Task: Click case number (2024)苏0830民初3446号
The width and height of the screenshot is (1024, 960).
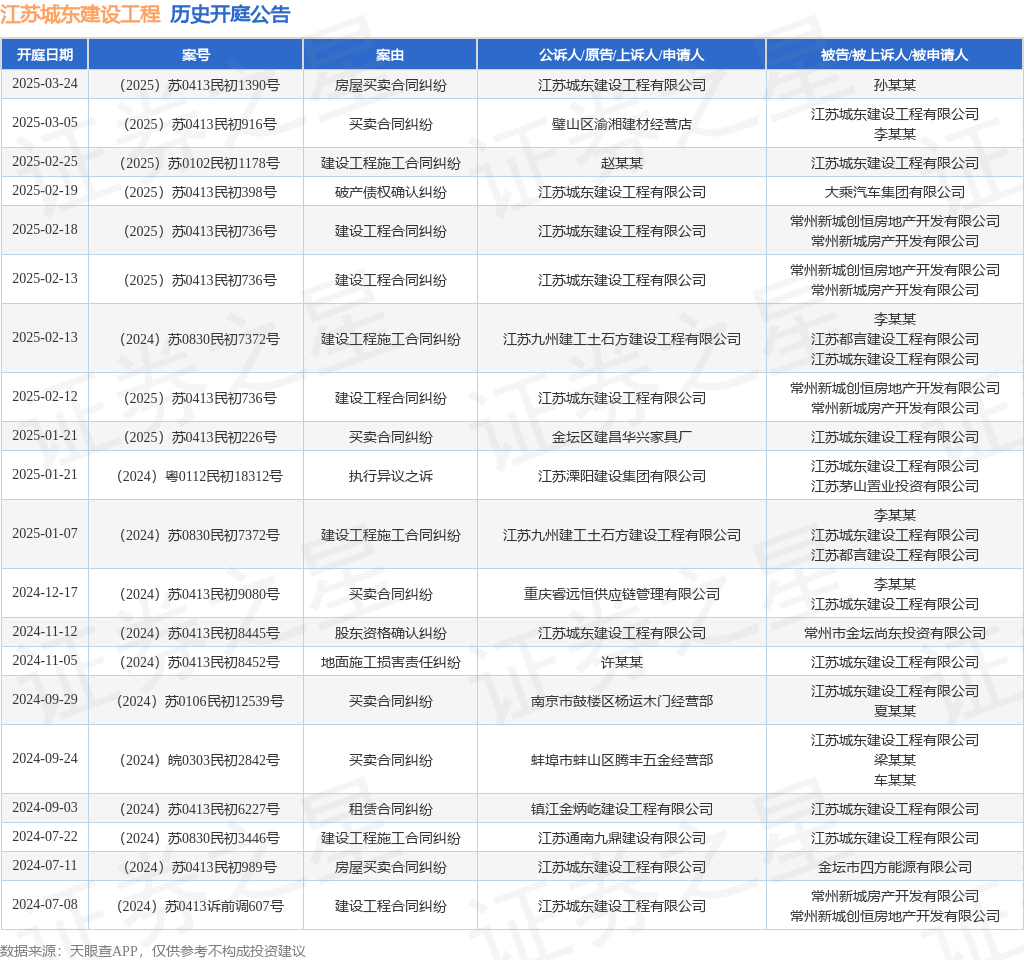Action: tap(199, 839)
